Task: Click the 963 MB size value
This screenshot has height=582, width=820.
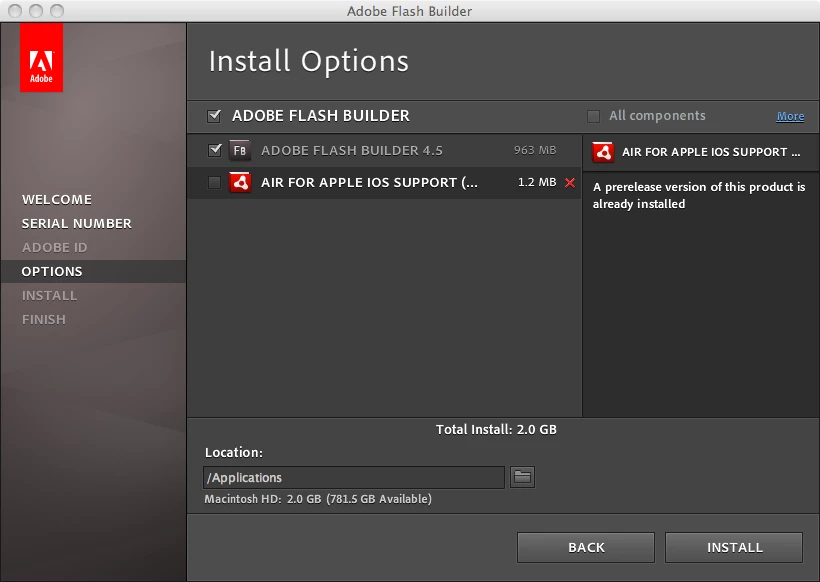Action: [535, 150]
